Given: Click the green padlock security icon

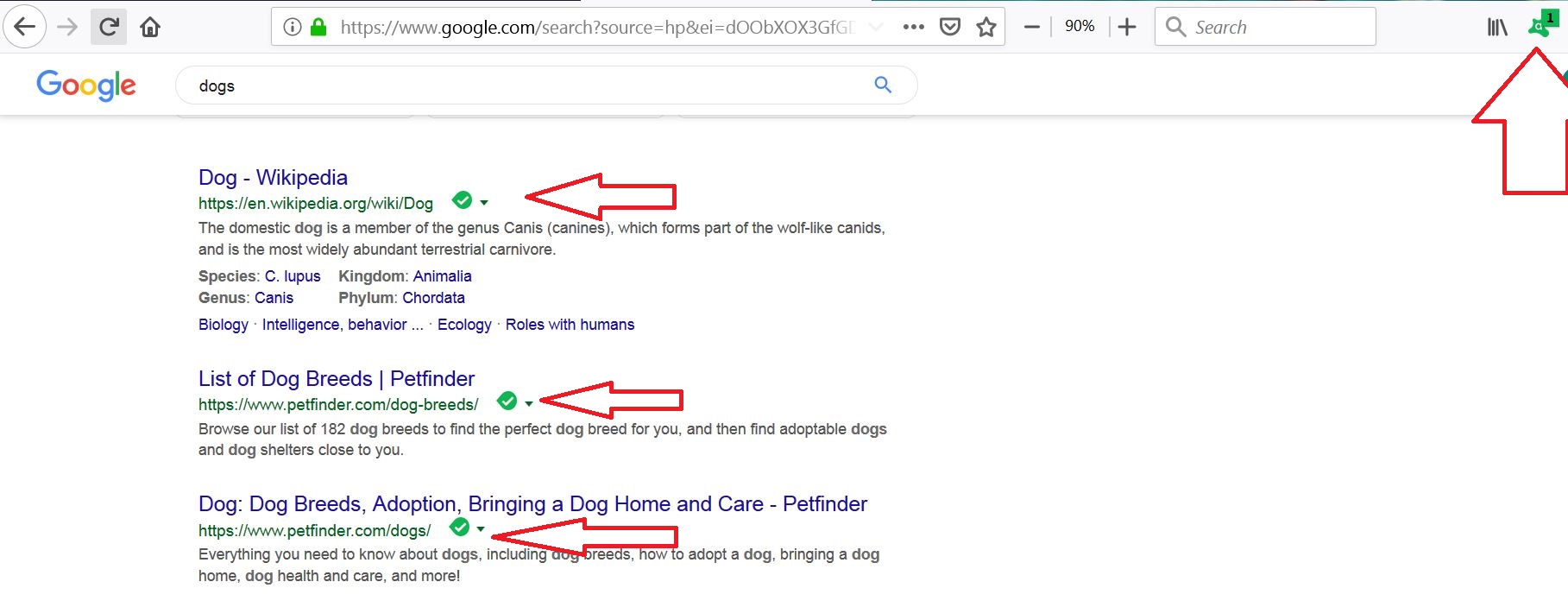Looking at the screenshot, I should [x=318, y=27].
